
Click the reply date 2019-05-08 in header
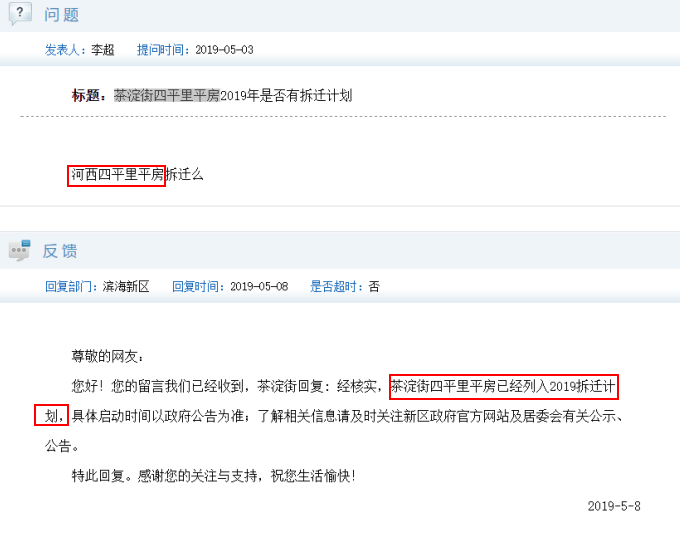coord(259,287)
